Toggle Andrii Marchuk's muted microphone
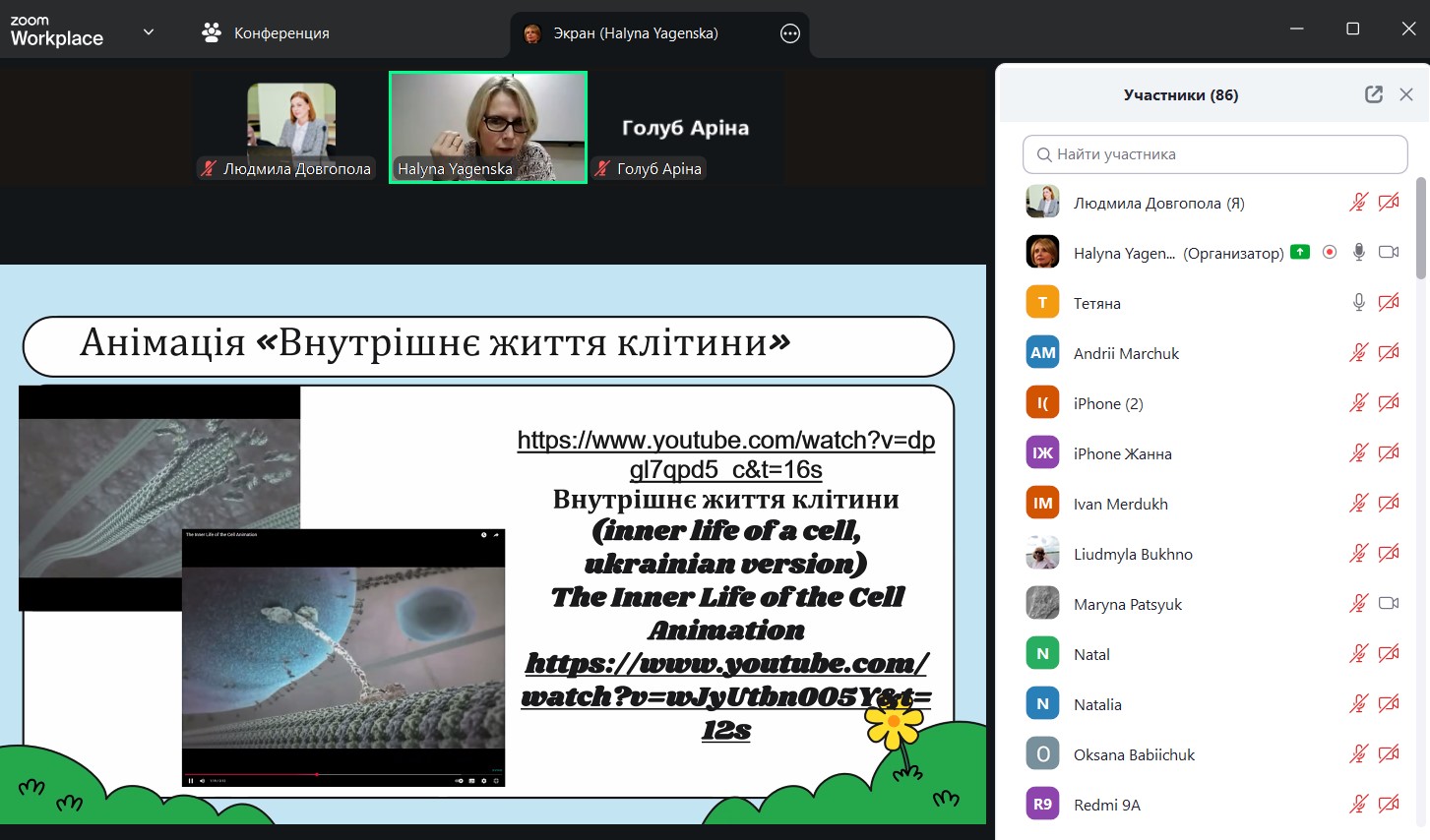 [x=1358, y=352]
